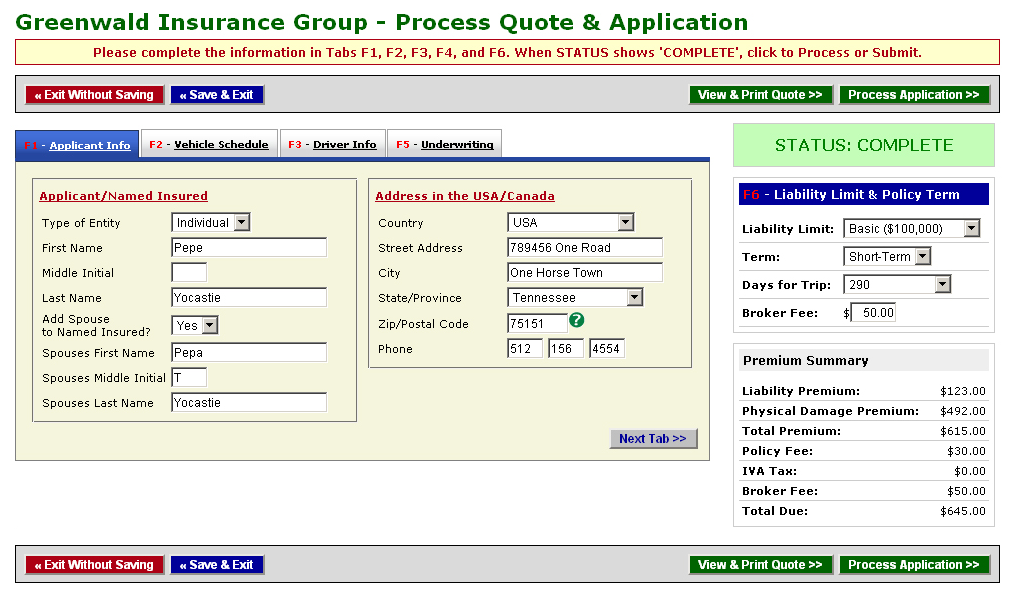Click the top View & Print Quote button
The width and height of the screenshot is (1021, 600).
pos(761,95)
